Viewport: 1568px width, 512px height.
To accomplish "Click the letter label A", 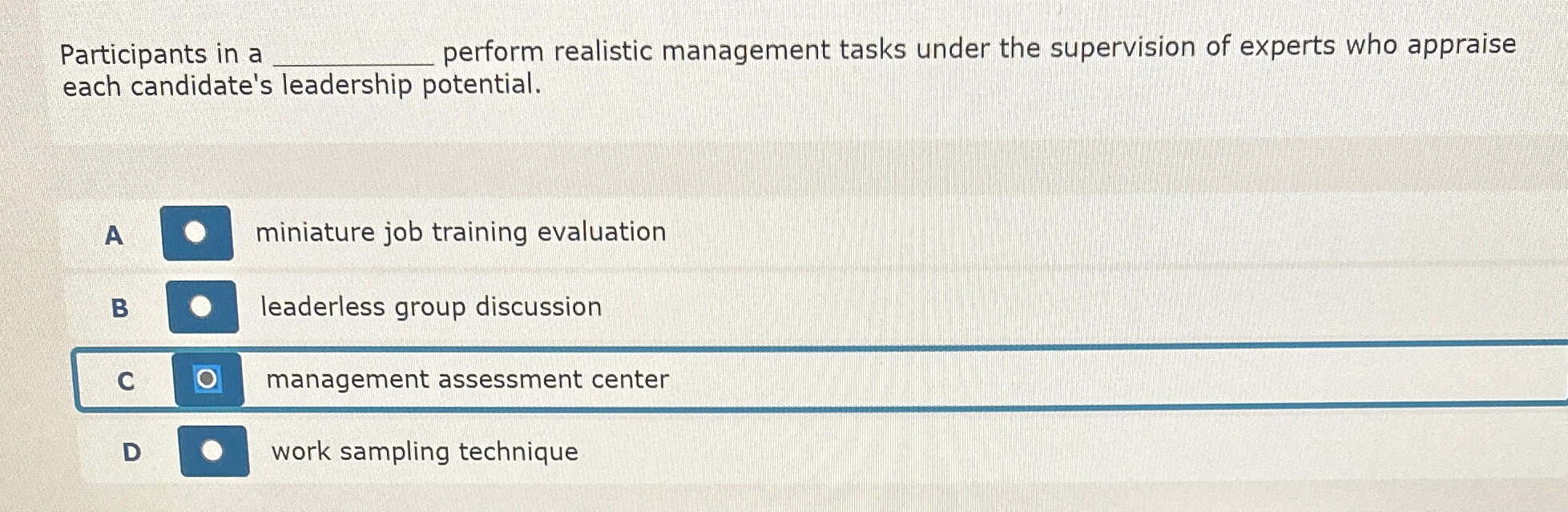I will (113, 234).
